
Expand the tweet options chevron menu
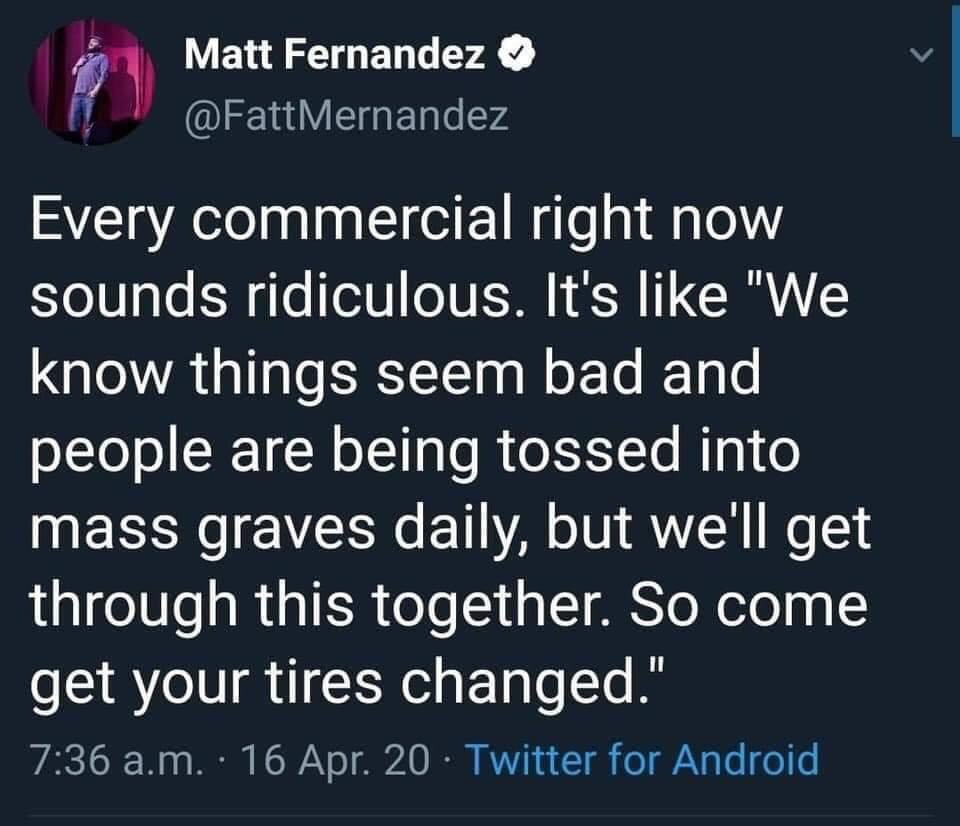coord(920,55)
